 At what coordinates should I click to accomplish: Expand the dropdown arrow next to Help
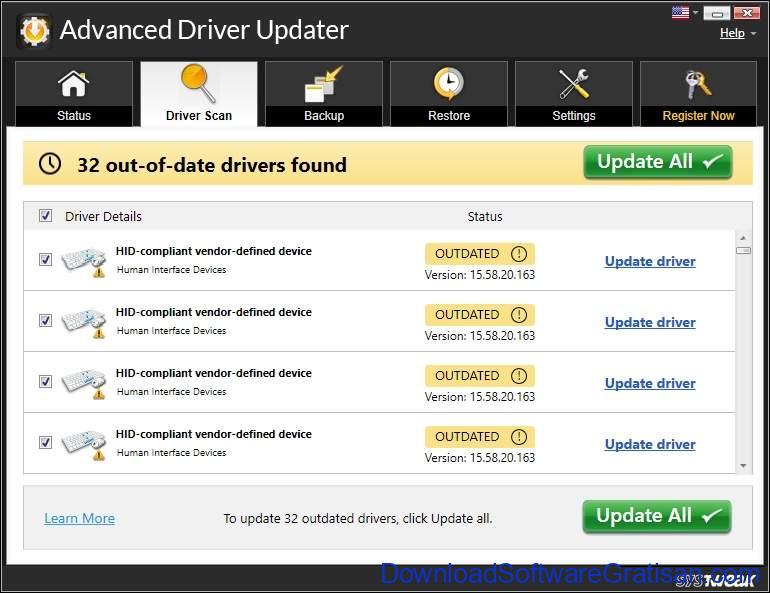pyautogui.click(x=753, y=34)
